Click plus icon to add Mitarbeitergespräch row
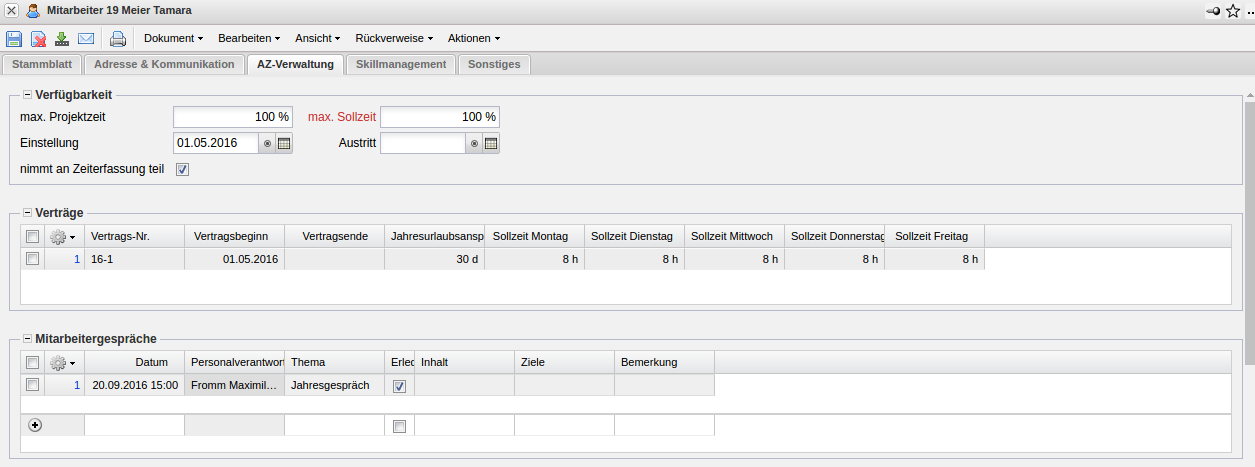Screen dimensions: 1255x467 [x=35, y=425]
